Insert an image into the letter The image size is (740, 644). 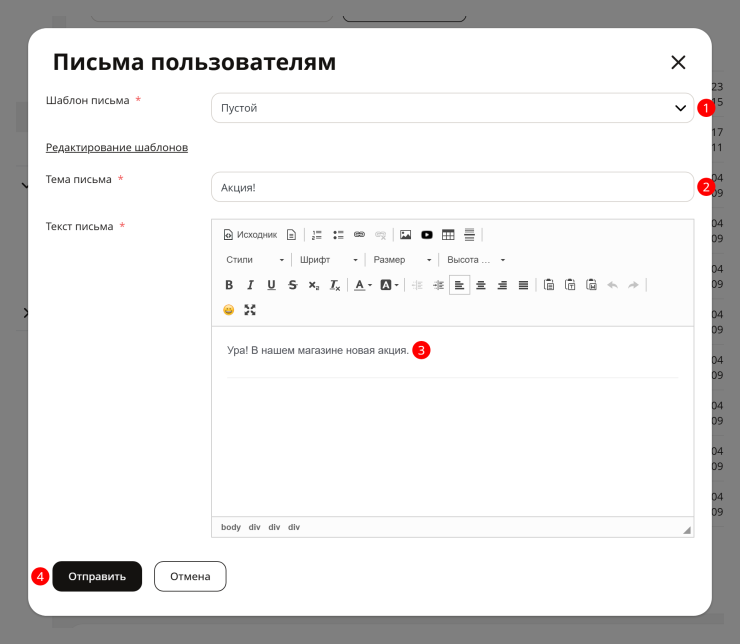(x=405, y=234)
